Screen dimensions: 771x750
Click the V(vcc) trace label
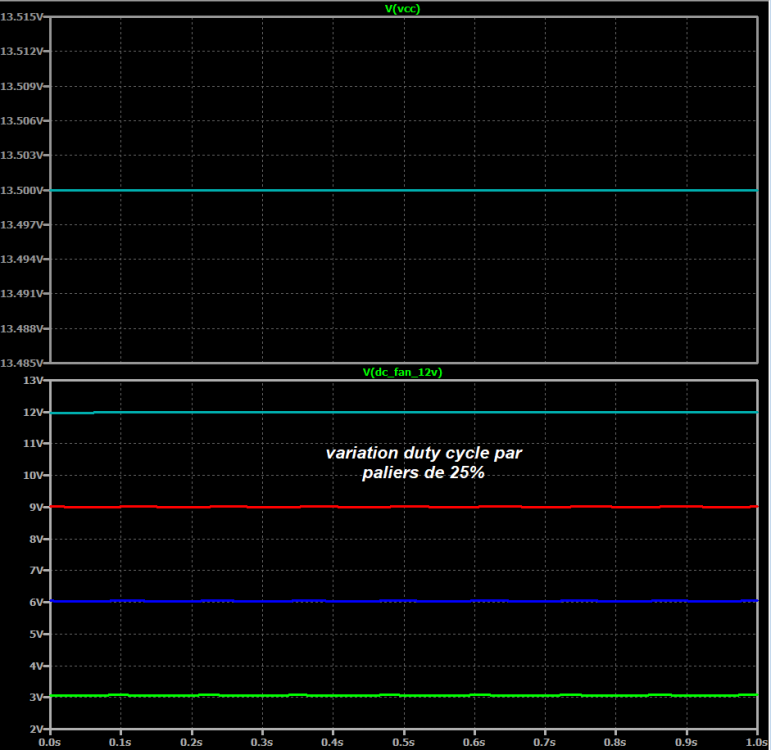click(x=402, y=9)
